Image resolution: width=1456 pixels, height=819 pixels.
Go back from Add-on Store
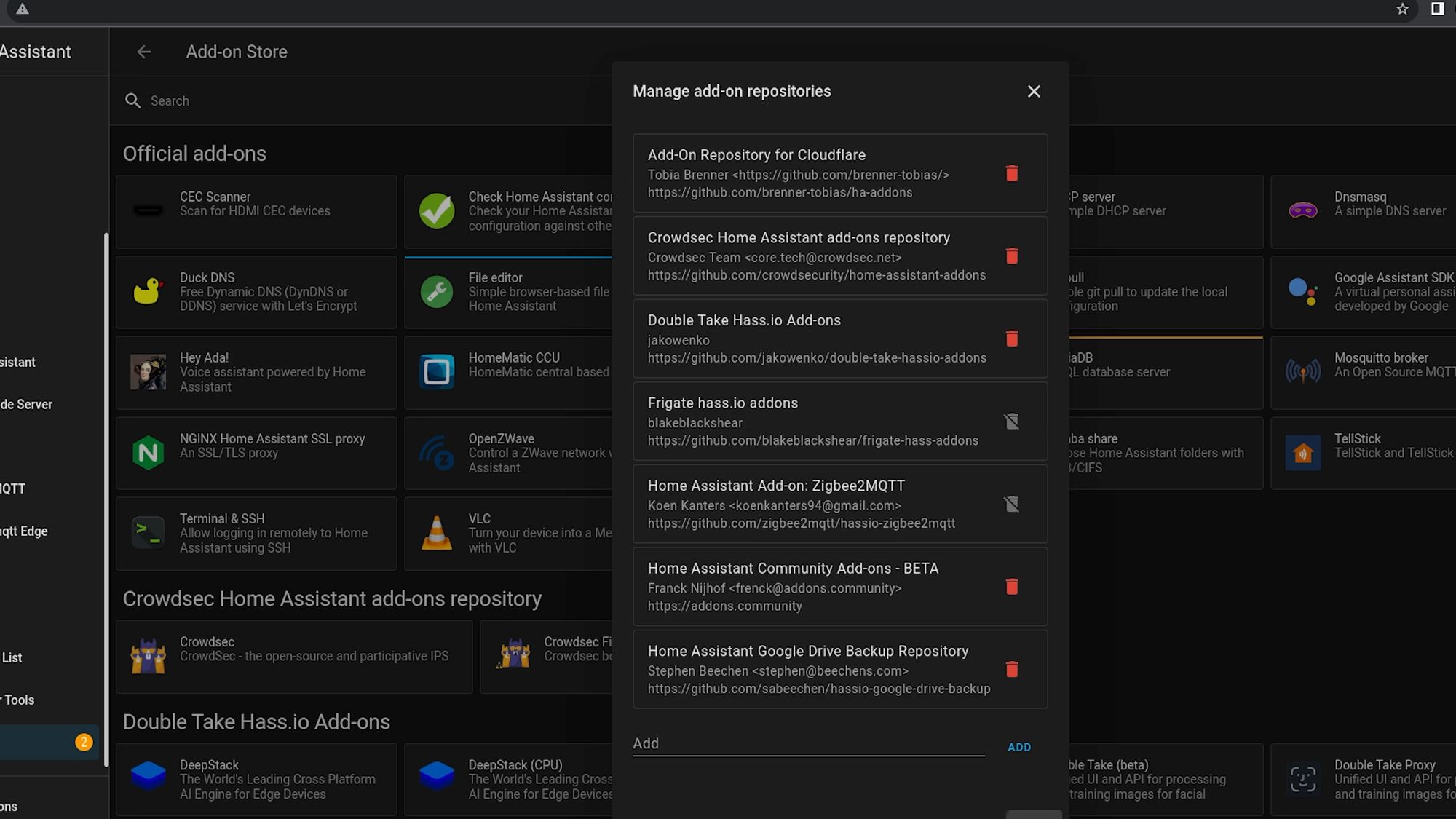point(144,52)
